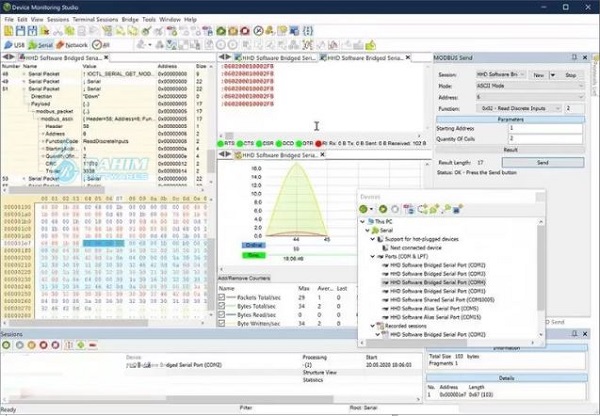Toggle the Packets Total/sec counter checkbox
Viewport: 600px width, 416px height.
(x=222, y=297)
